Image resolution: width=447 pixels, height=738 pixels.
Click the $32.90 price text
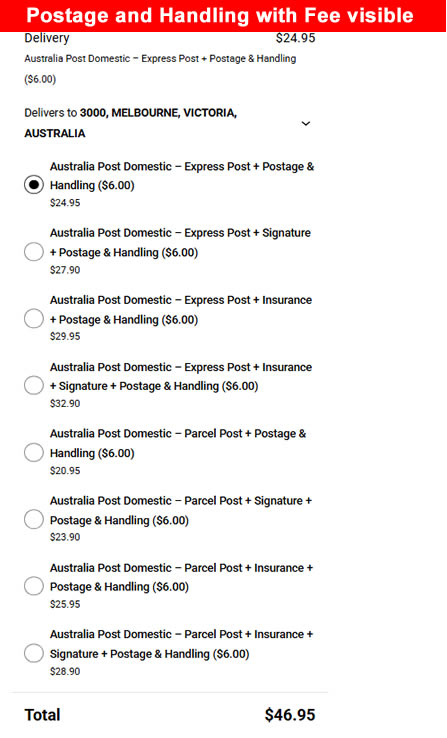[x=65, y=404]
